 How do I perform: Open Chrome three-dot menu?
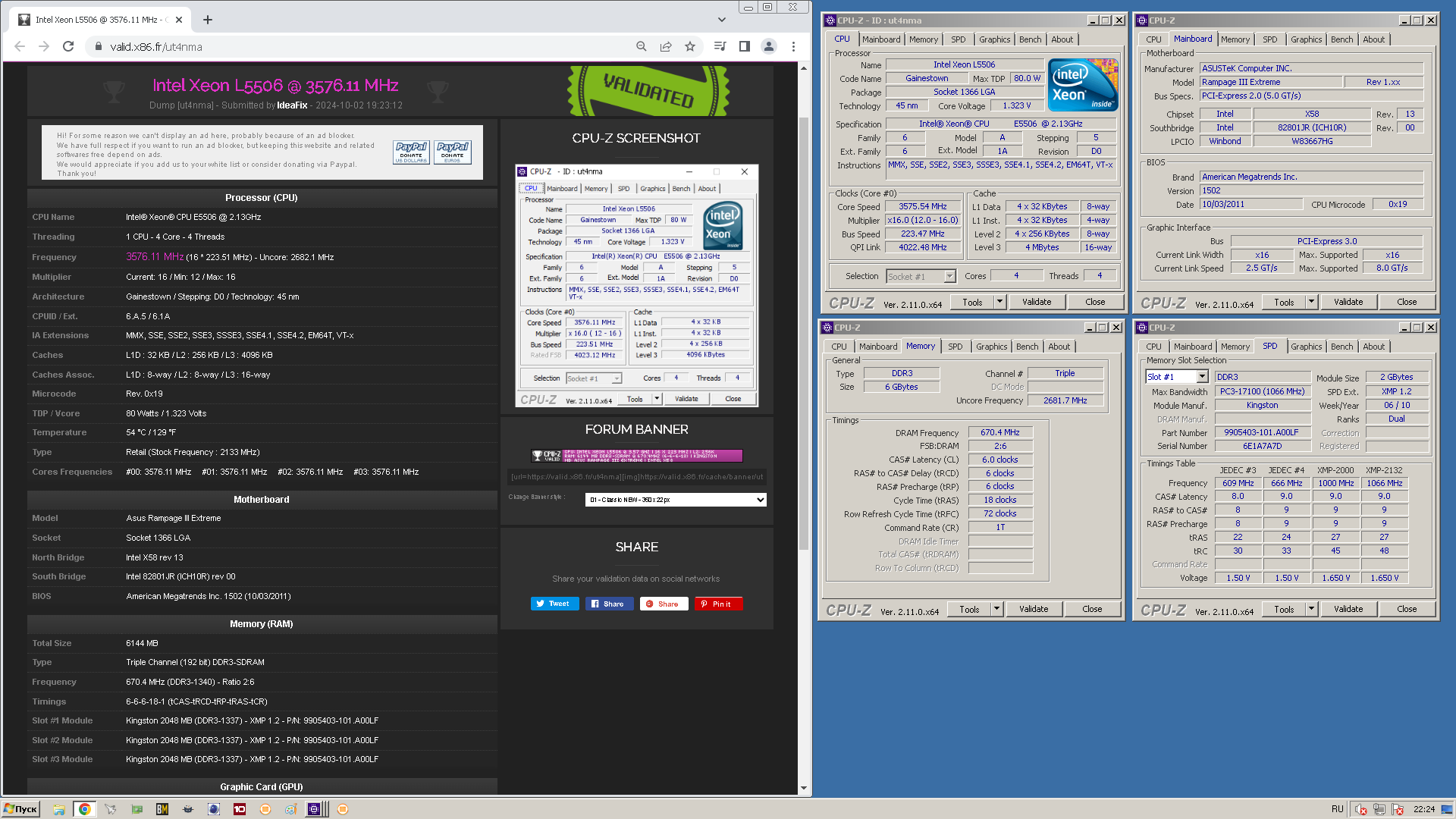[x=793, y=46]
